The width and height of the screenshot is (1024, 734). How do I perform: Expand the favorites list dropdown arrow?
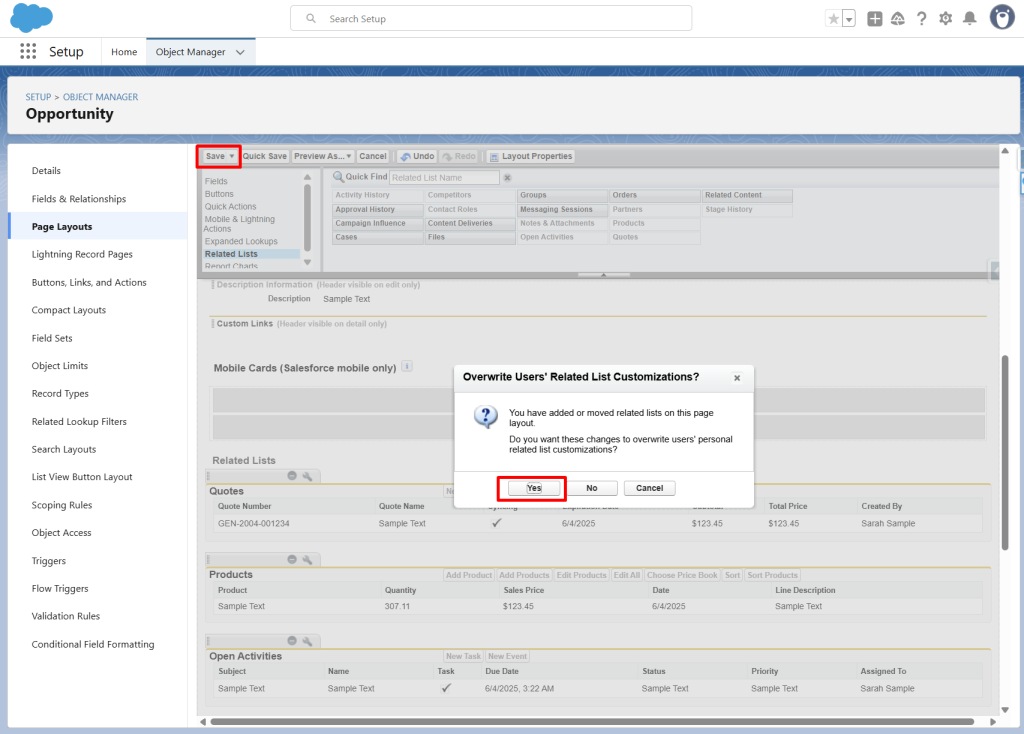coord(849,19)
